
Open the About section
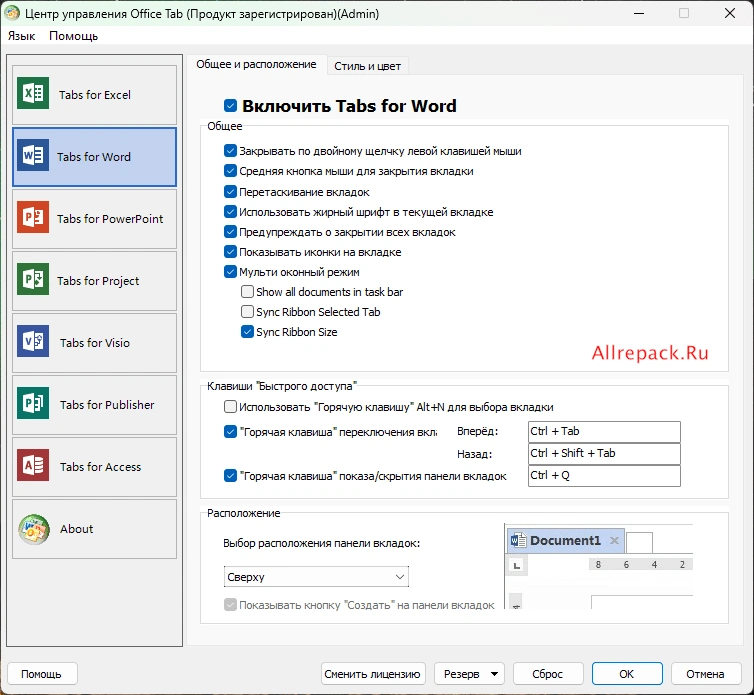[94, 529]
